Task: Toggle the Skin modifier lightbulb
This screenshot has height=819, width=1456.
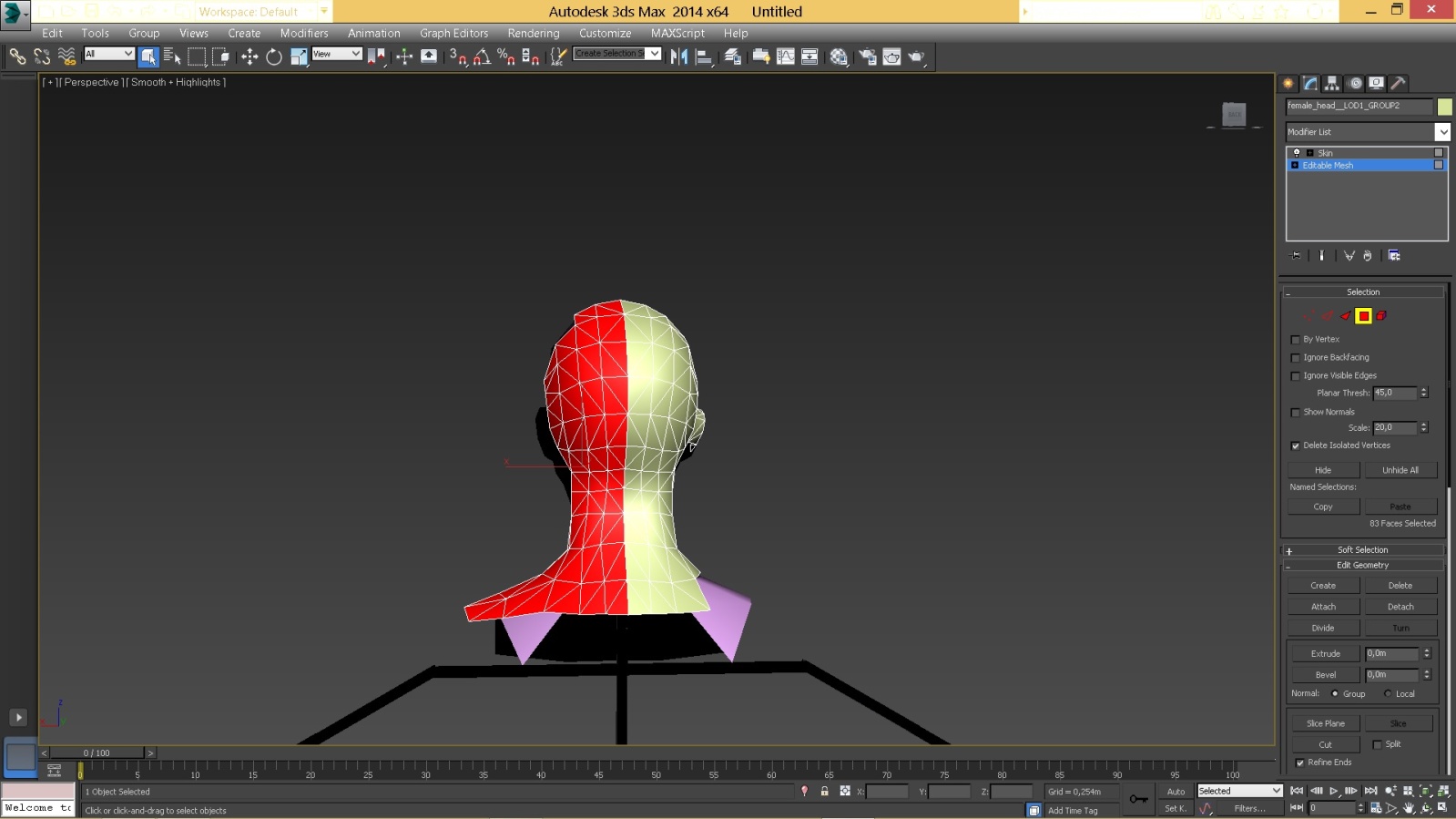Action: (1297, 153)
